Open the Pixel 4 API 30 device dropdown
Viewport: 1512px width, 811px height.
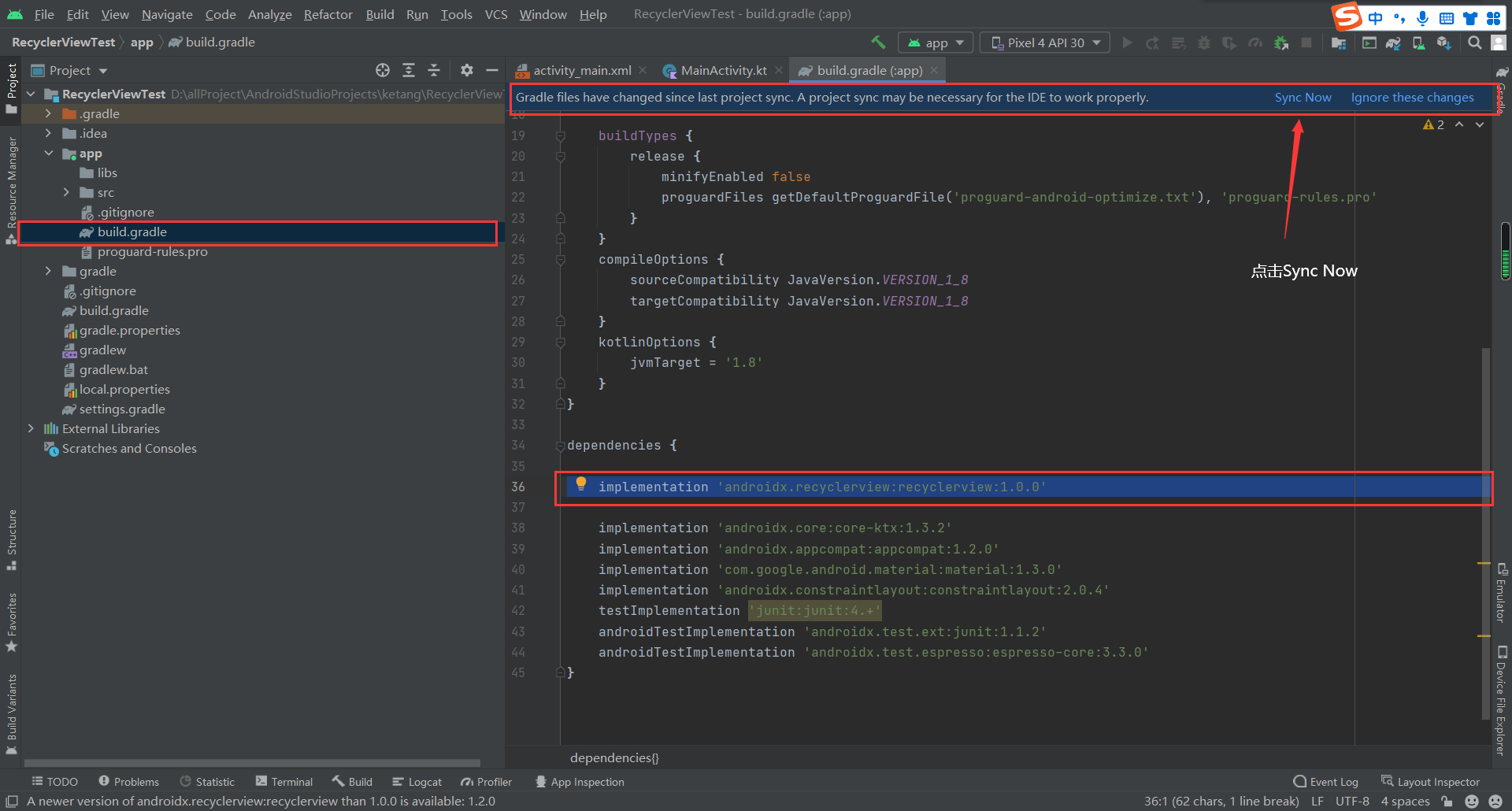[x=1045, y=43]
